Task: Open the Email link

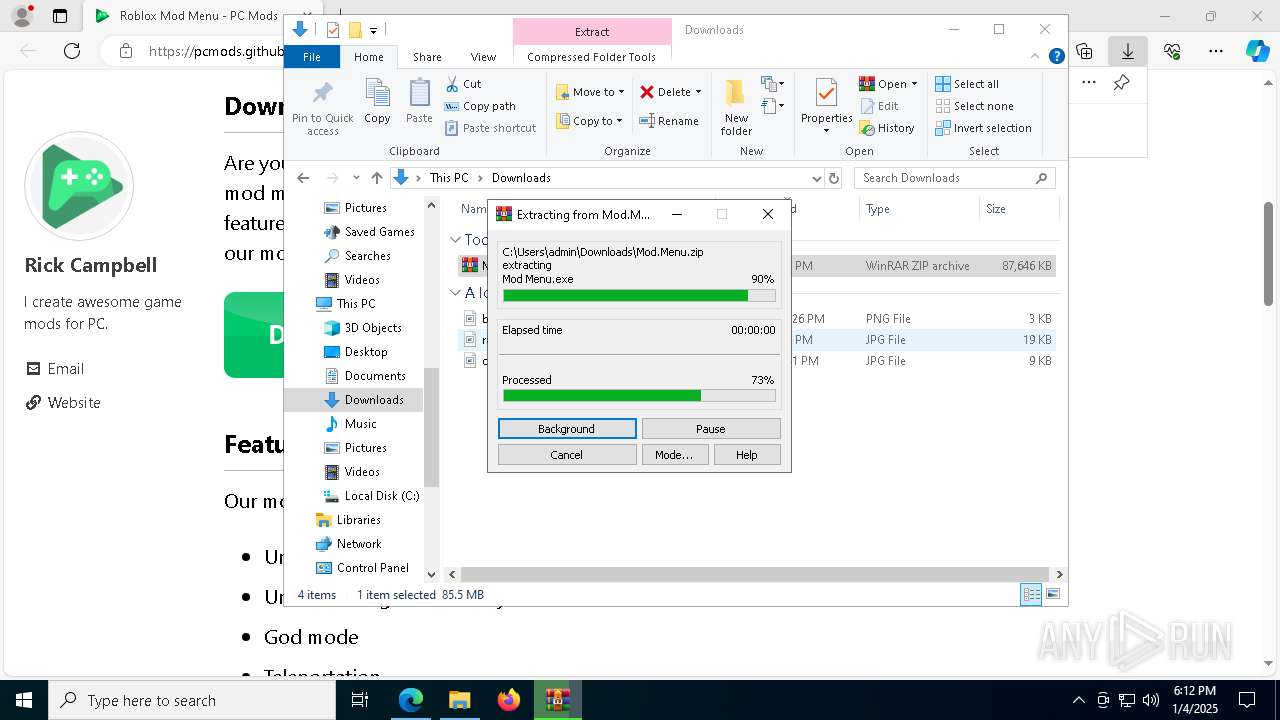Action: pyautogui.click(x=66, y=369)
